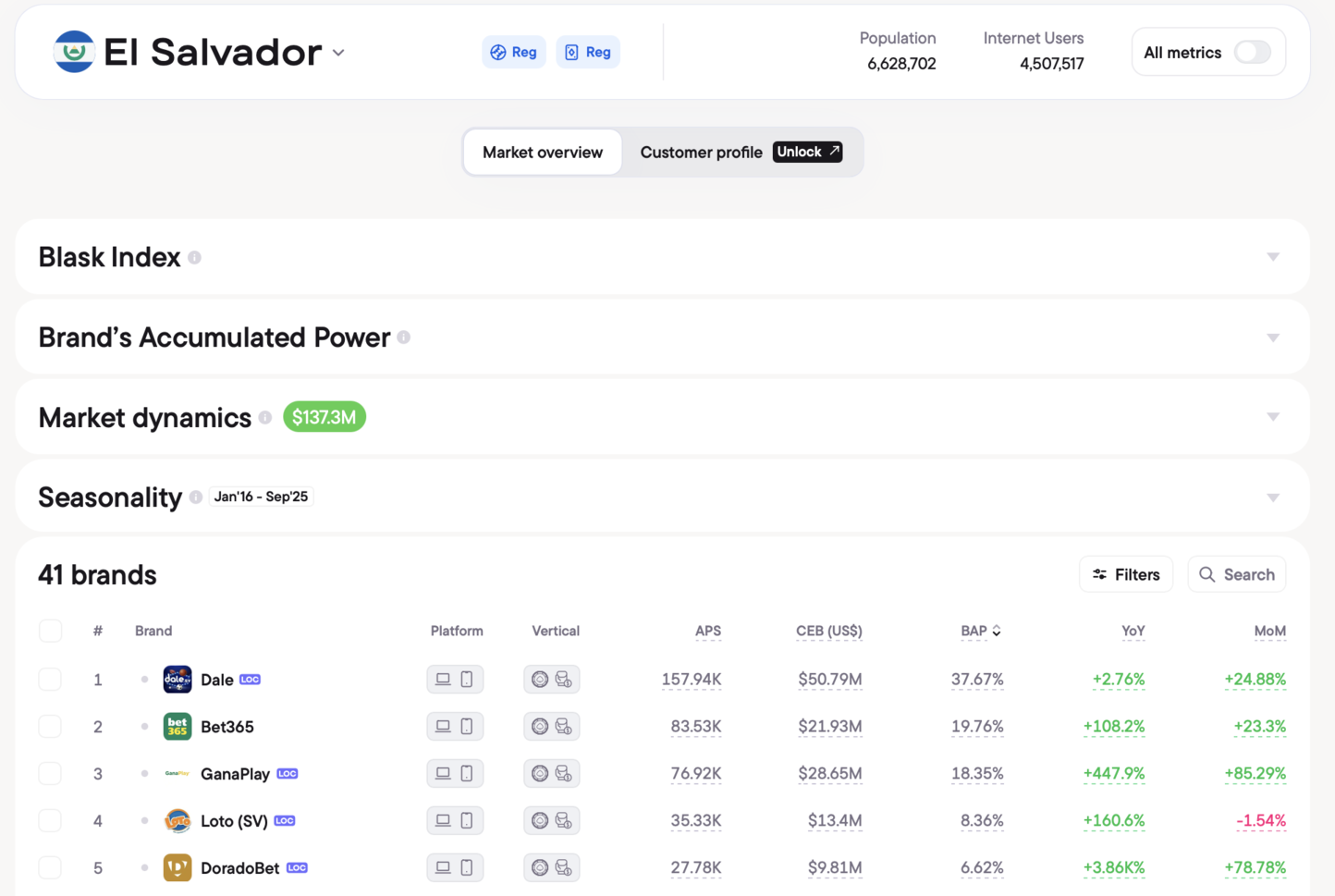The height and width of the screenshot is (896, 1335).
Task: Switch to Market overview tab
Action: (542, 153)
